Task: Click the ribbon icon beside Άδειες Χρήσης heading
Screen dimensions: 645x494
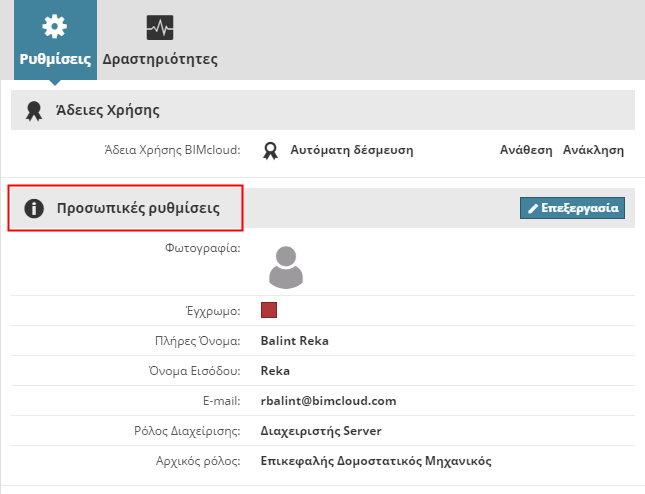Action: click(x=34, y=110)
